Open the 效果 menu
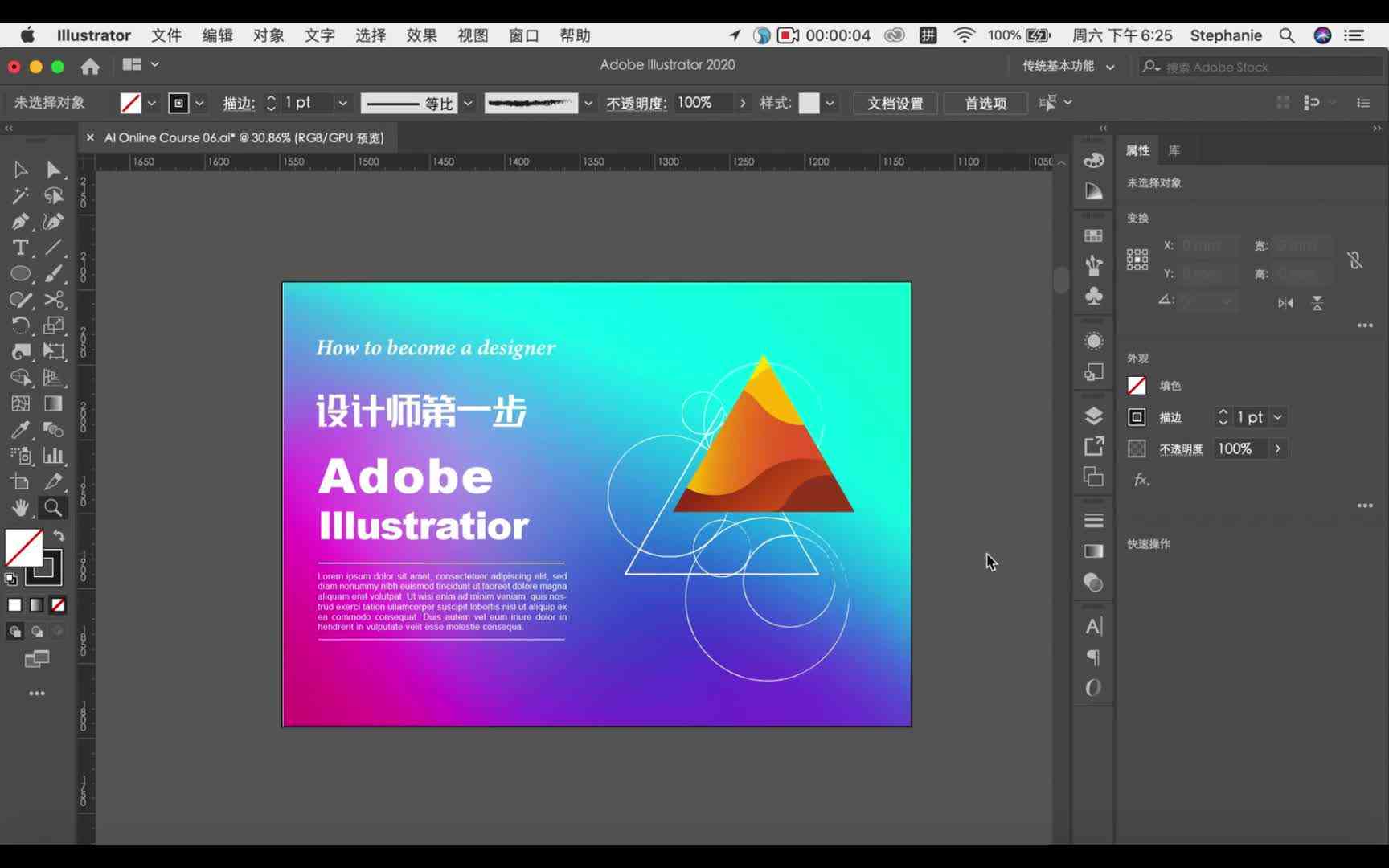The image size is (1389, 868). [421, 35]
